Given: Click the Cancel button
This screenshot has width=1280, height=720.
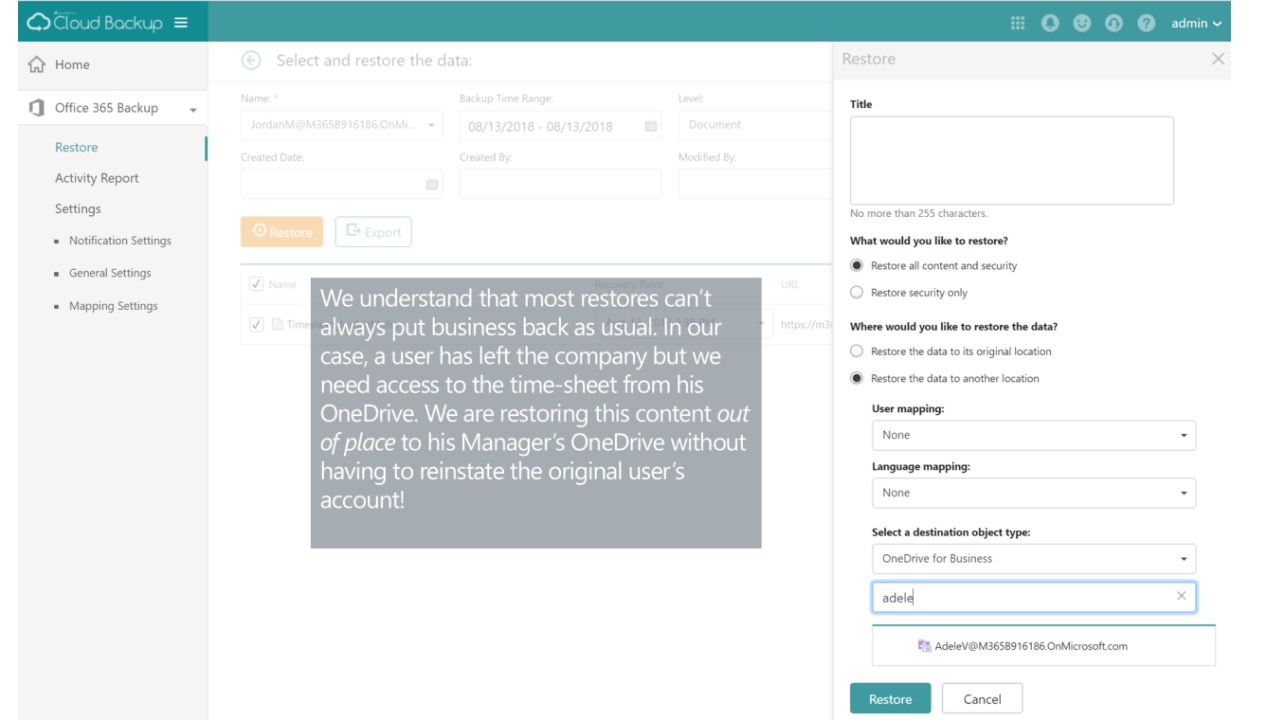Looking at the screenshot, I should 982,699.
